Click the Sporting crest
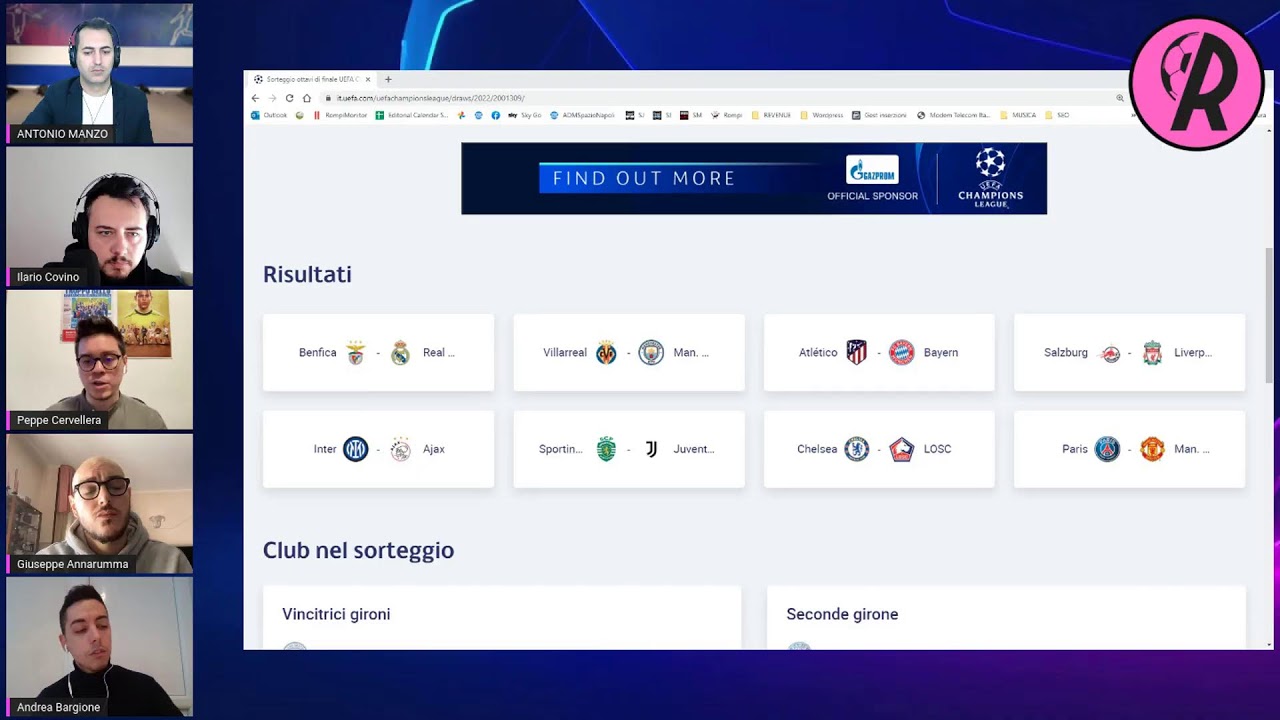The height and width of the screenshot is (720, 1280). click(x=606, y=449)
